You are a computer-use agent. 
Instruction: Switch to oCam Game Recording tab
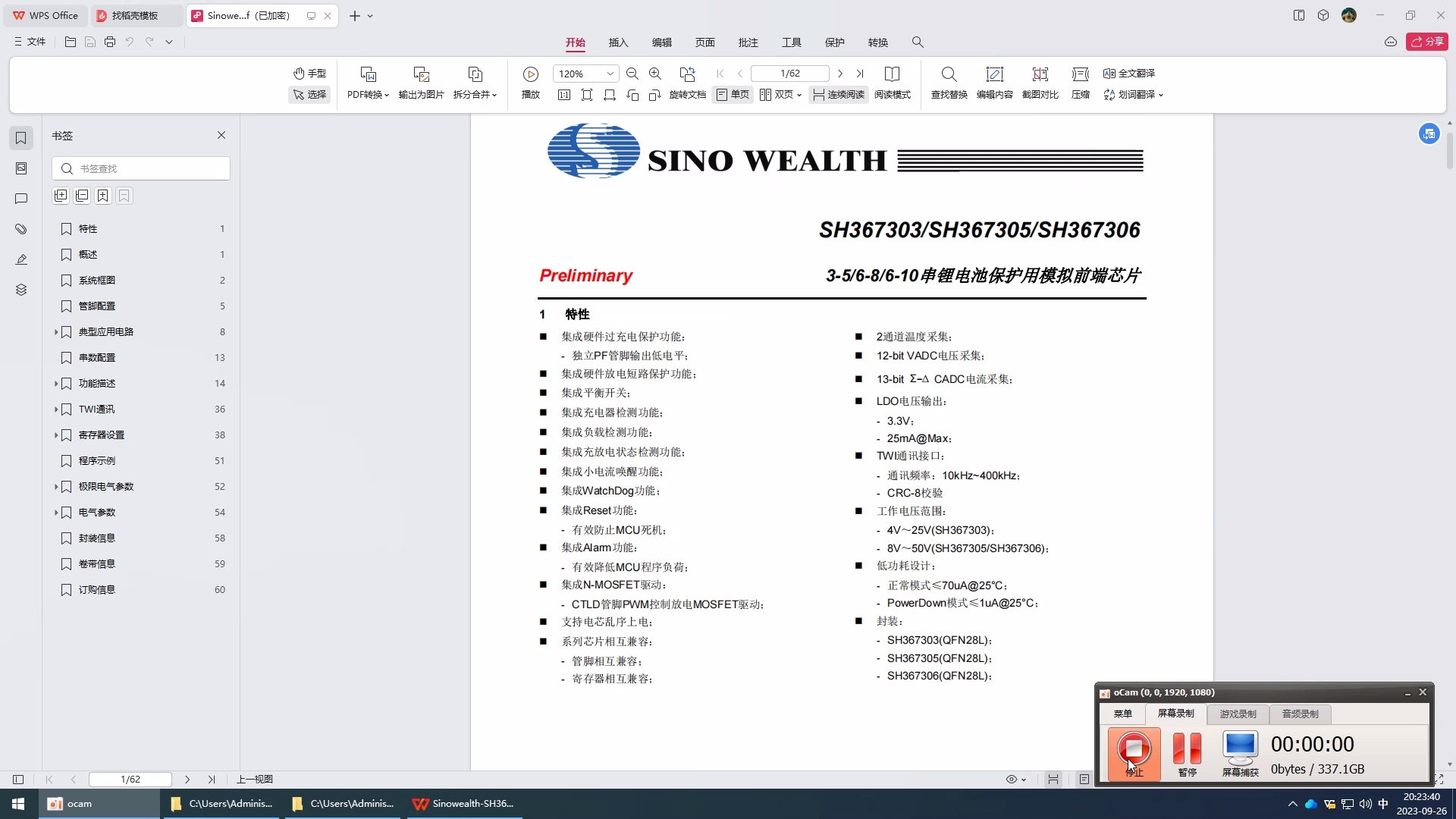click(1238, 714)
